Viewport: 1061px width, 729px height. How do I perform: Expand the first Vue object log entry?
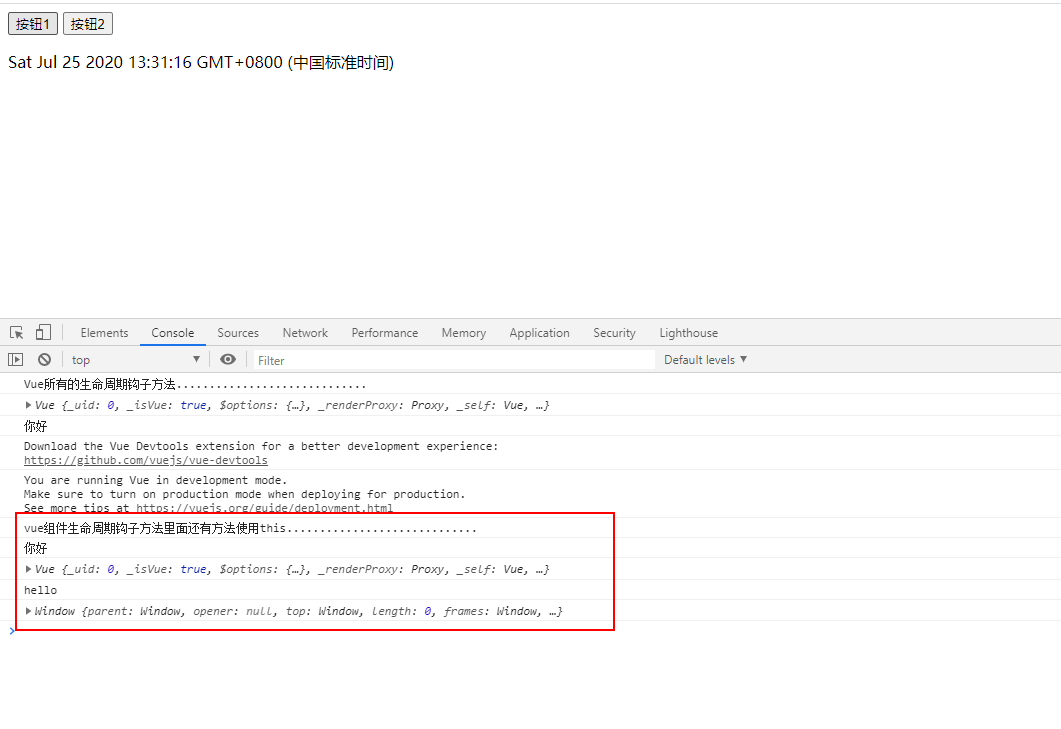(28, 405)
